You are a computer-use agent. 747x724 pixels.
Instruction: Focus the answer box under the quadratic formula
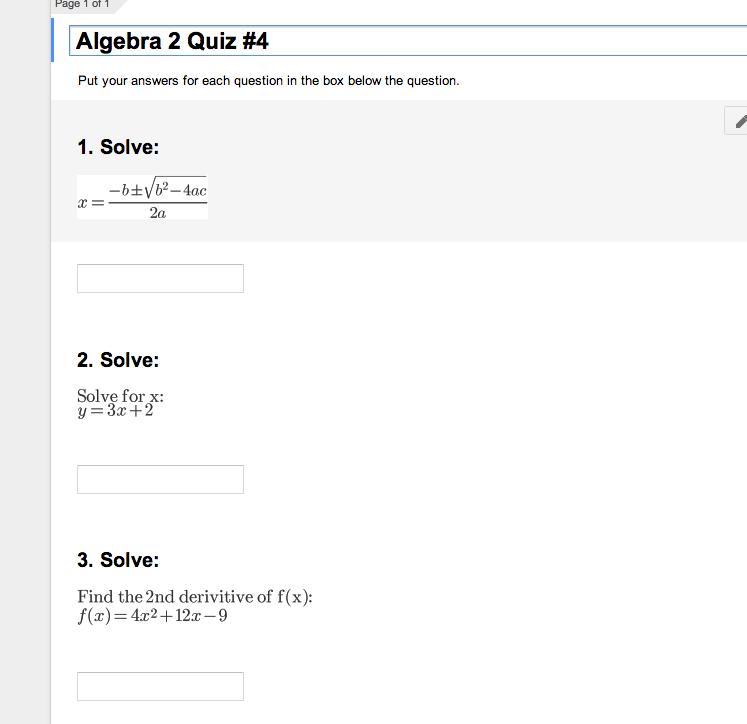161,279
